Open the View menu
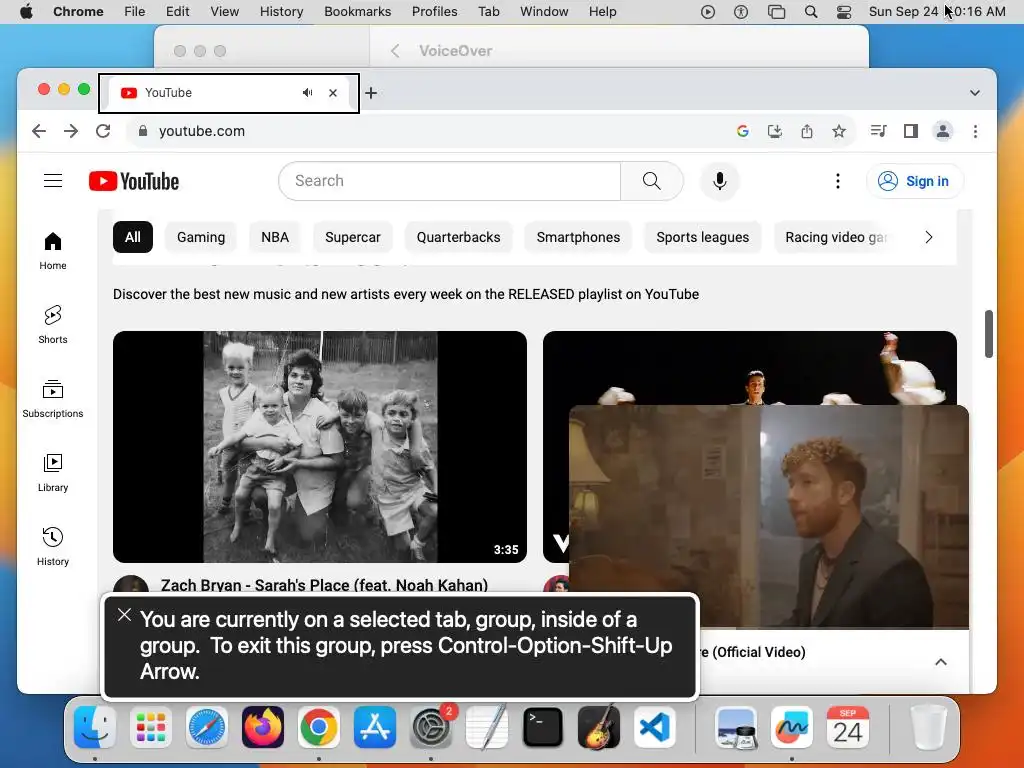 click(x=225, y=12)
